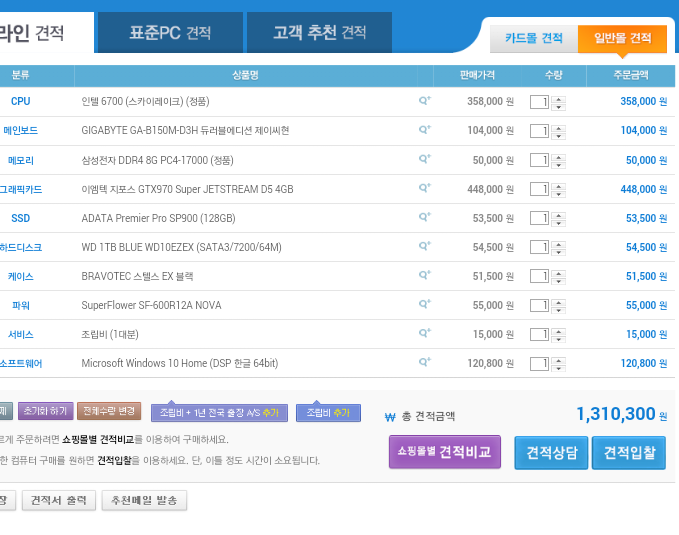Open the 고객 추천 견적 tab

tap(319, 33)
